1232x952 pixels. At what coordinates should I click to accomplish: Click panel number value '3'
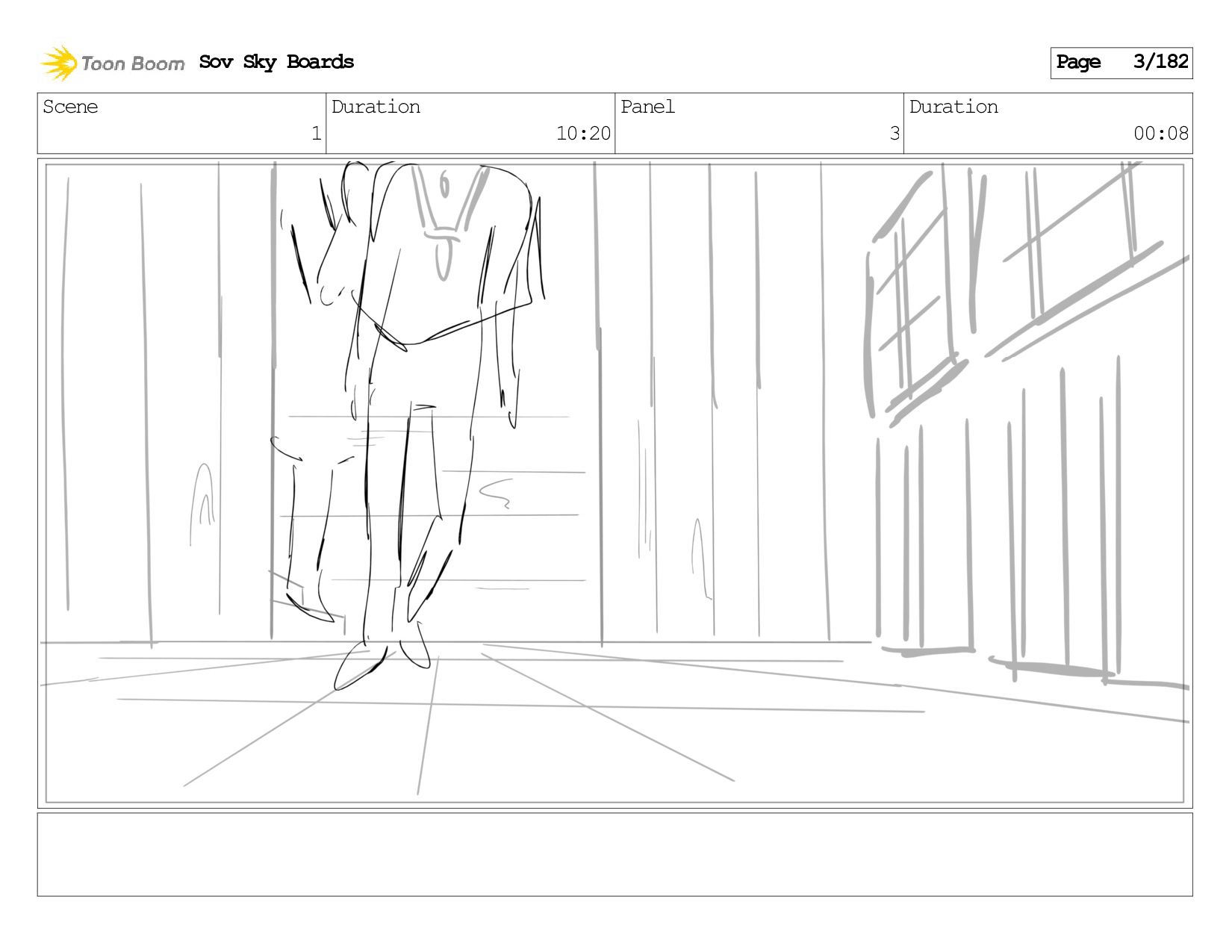(895, 134)
